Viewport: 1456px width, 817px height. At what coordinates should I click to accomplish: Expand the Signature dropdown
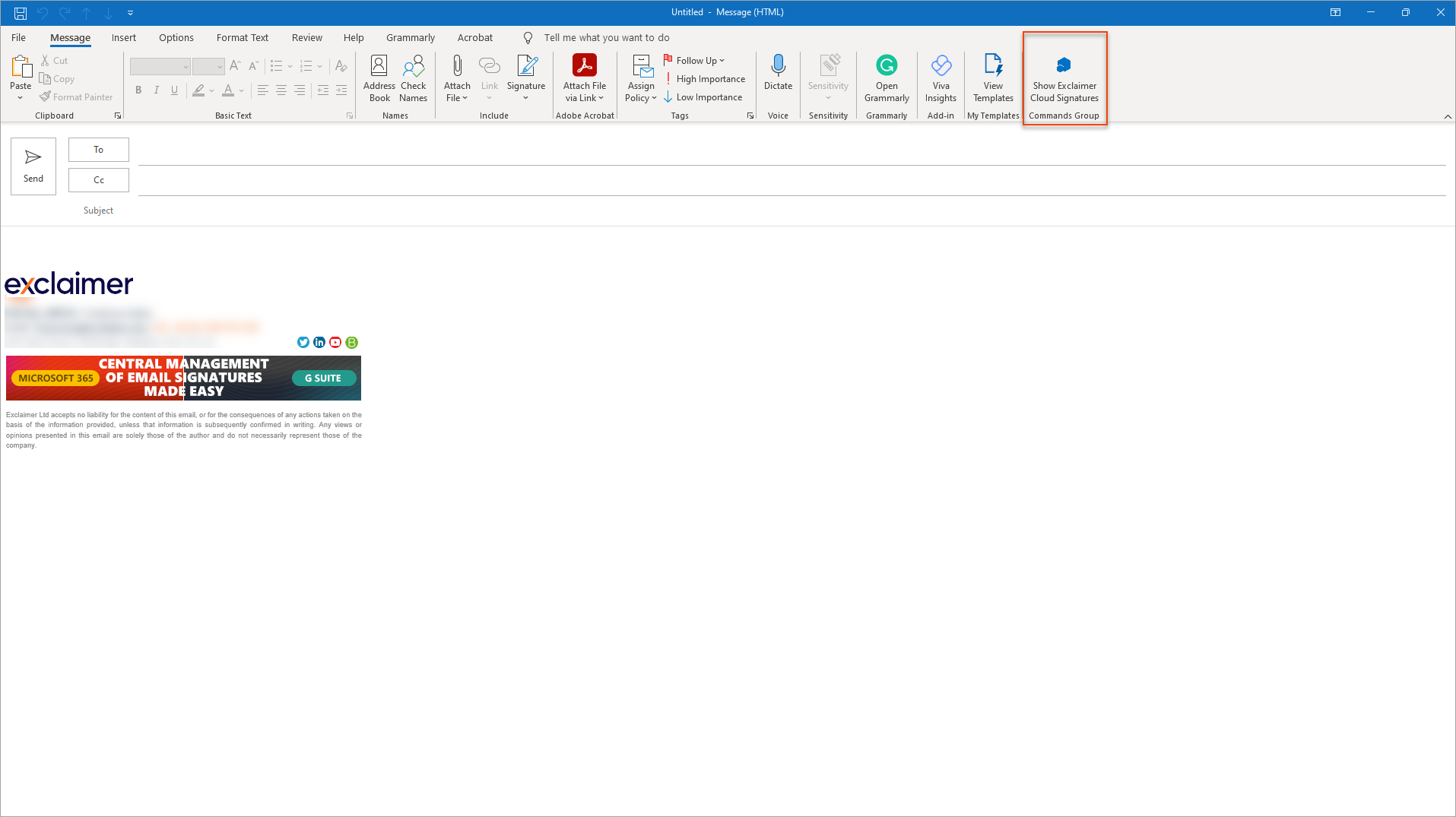[525, 97]
